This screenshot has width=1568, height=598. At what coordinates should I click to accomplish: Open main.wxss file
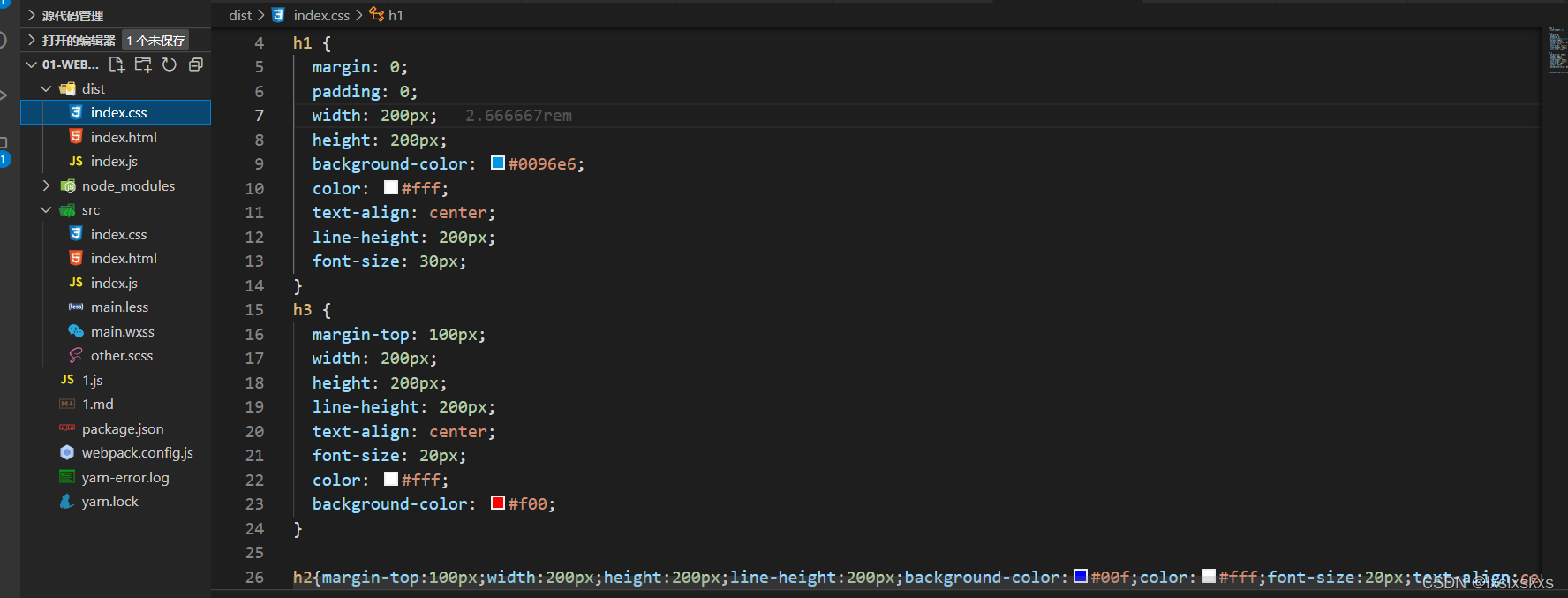tap(116, 331)
